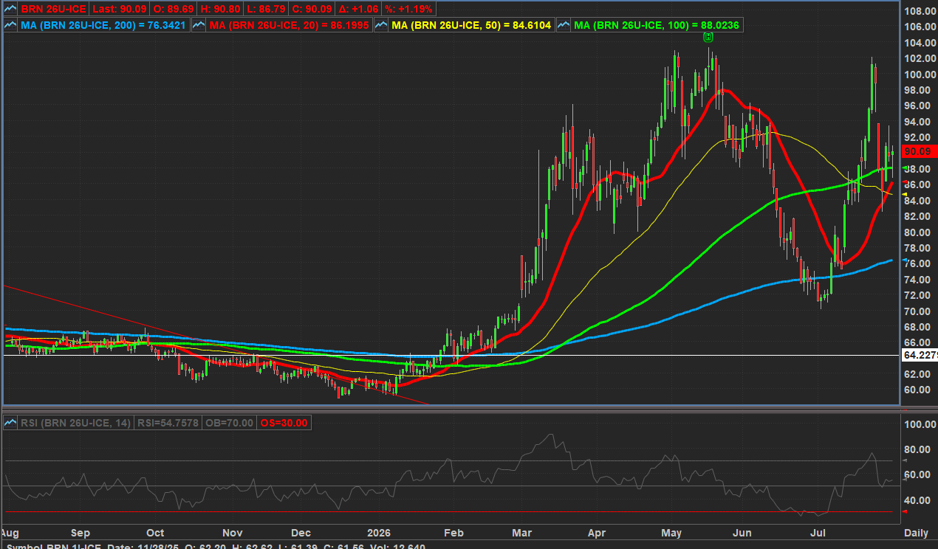Click the 100-period MA indicator icon
Viewport: 938px width, 549px height.
click(x=564, y=25)
